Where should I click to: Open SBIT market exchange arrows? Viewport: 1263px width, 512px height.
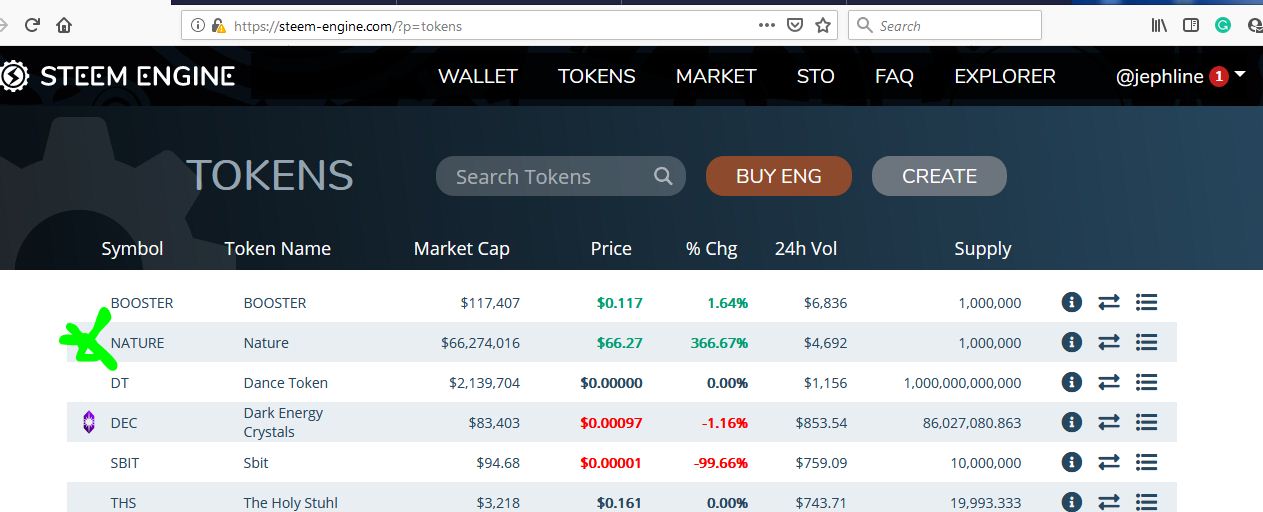coord(1108,462)
